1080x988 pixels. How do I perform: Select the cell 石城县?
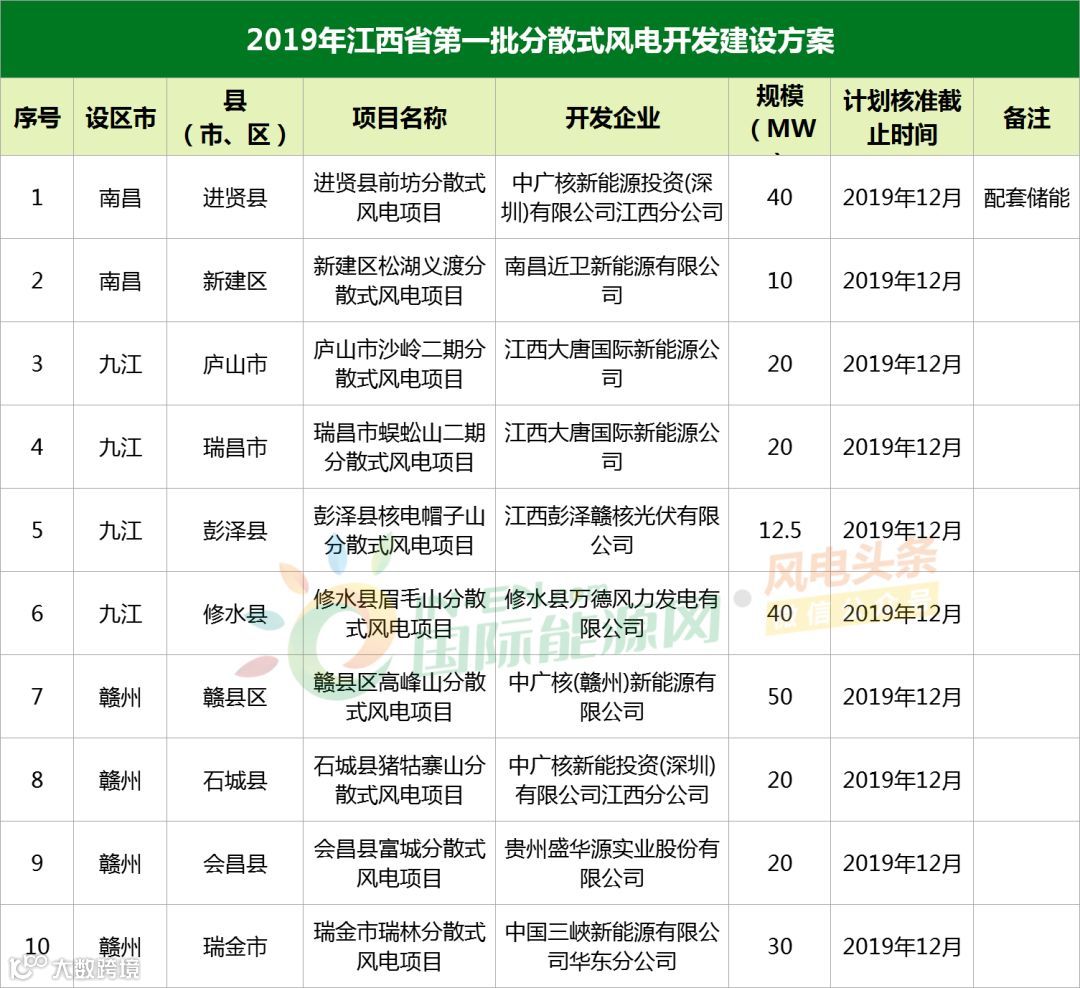235,781
